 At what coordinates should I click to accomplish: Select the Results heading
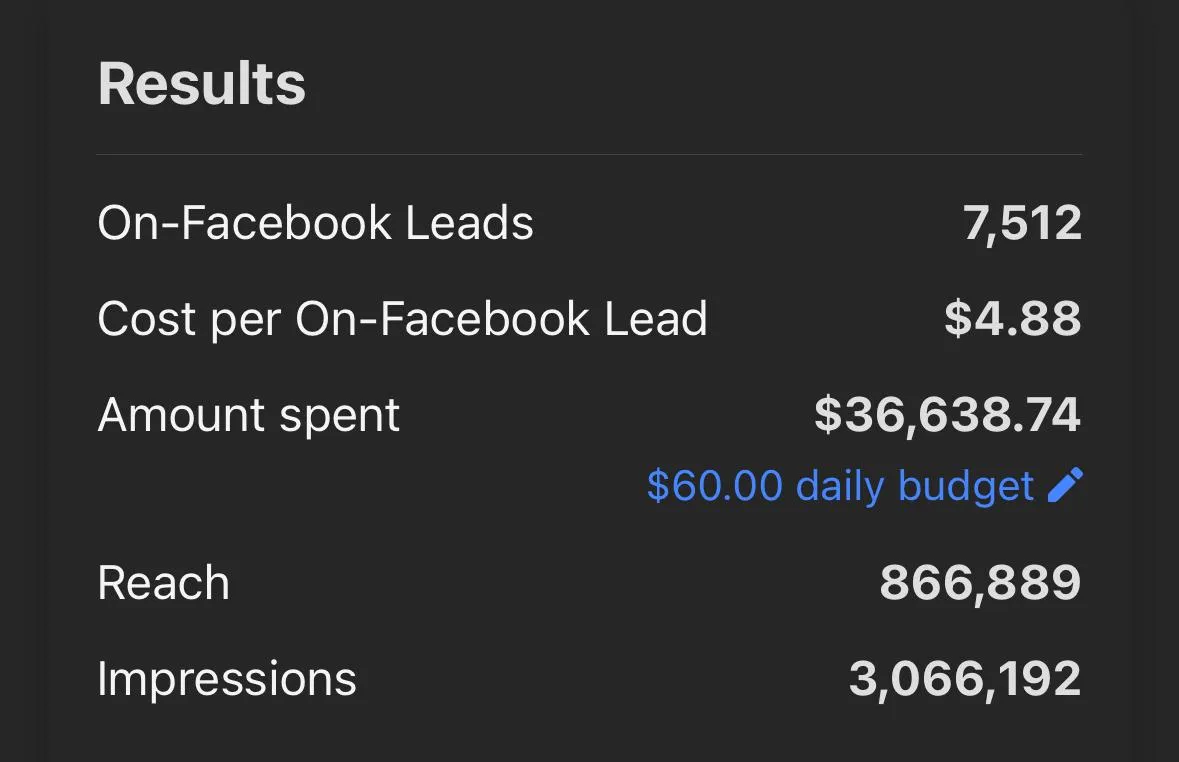(202, 84)
